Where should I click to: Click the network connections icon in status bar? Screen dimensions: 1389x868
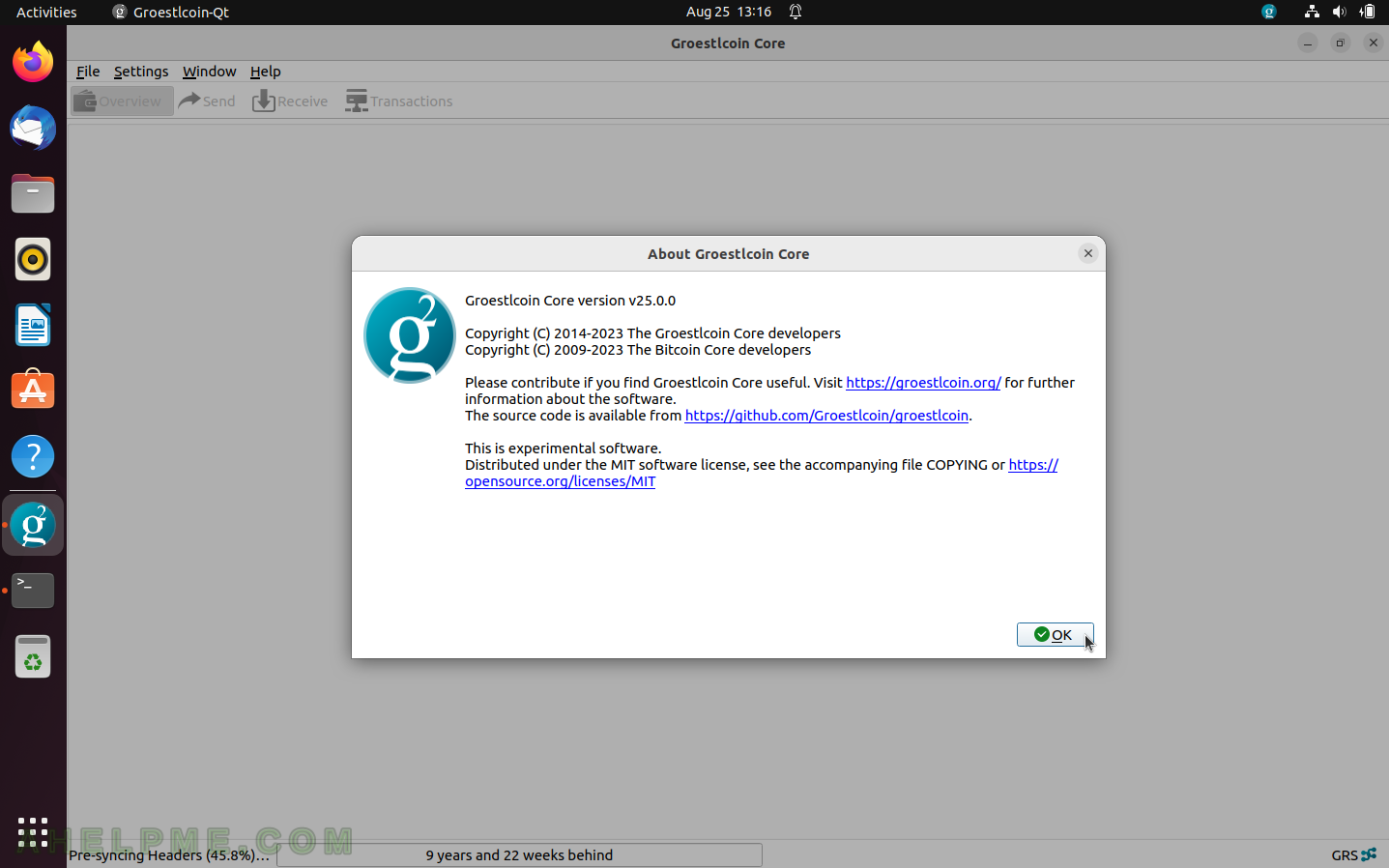[1369, 854]
